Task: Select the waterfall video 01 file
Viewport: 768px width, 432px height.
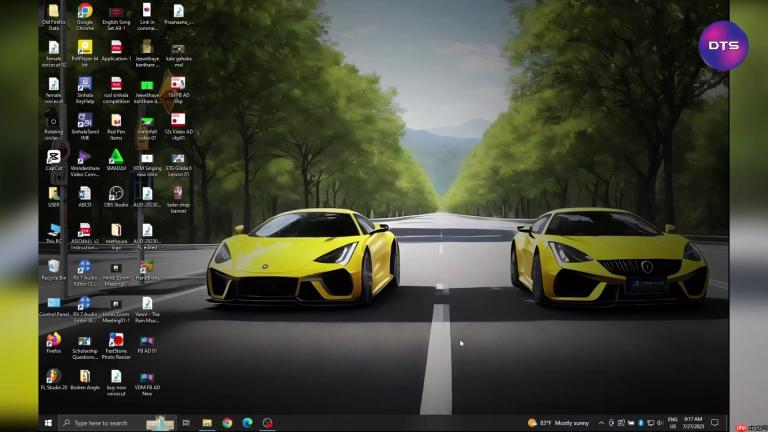Action: click(147, 127)
